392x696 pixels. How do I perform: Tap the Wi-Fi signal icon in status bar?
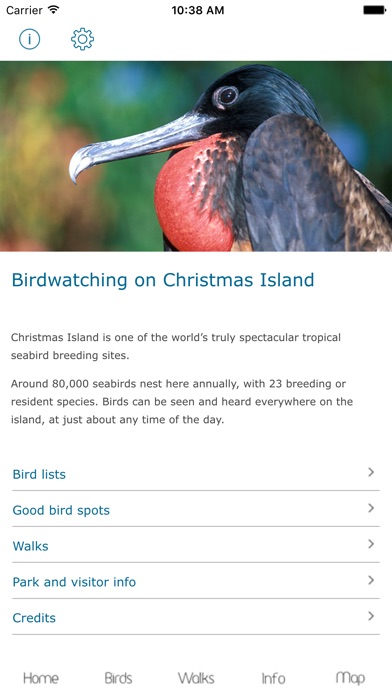54,10
